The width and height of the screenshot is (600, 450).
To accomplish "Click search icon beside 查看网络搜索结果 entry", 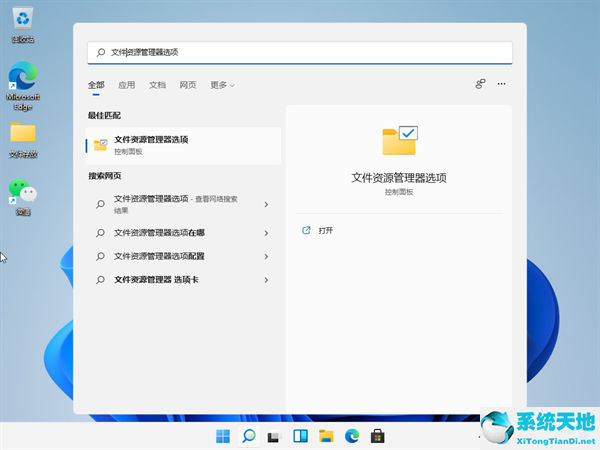I will [x=100, y=204].
